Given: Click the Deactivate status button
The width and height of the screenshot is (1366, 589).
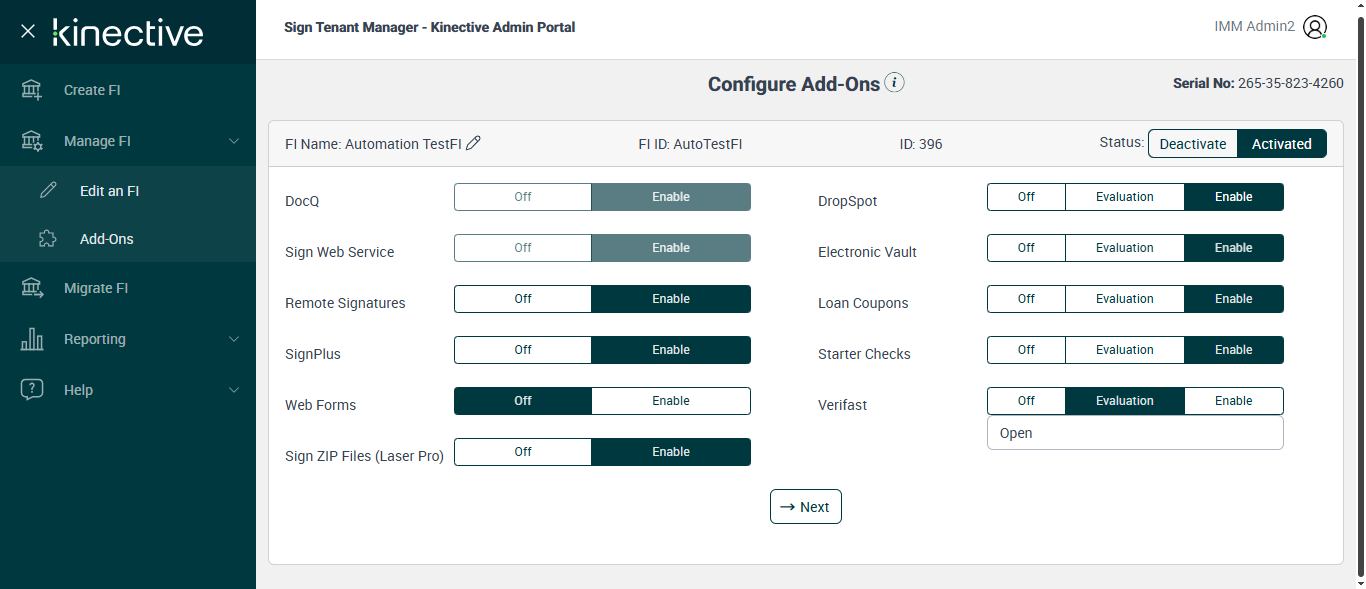Looking at the screenshot, I should click(x=1192, y=144).
